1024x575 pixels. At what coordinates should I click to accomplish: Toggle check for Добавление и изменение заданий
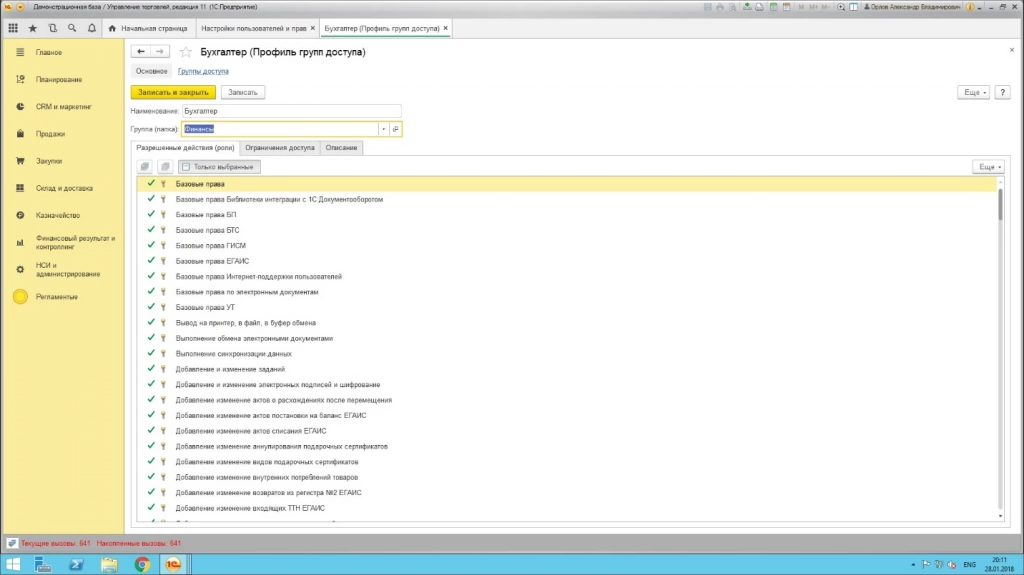151,369
